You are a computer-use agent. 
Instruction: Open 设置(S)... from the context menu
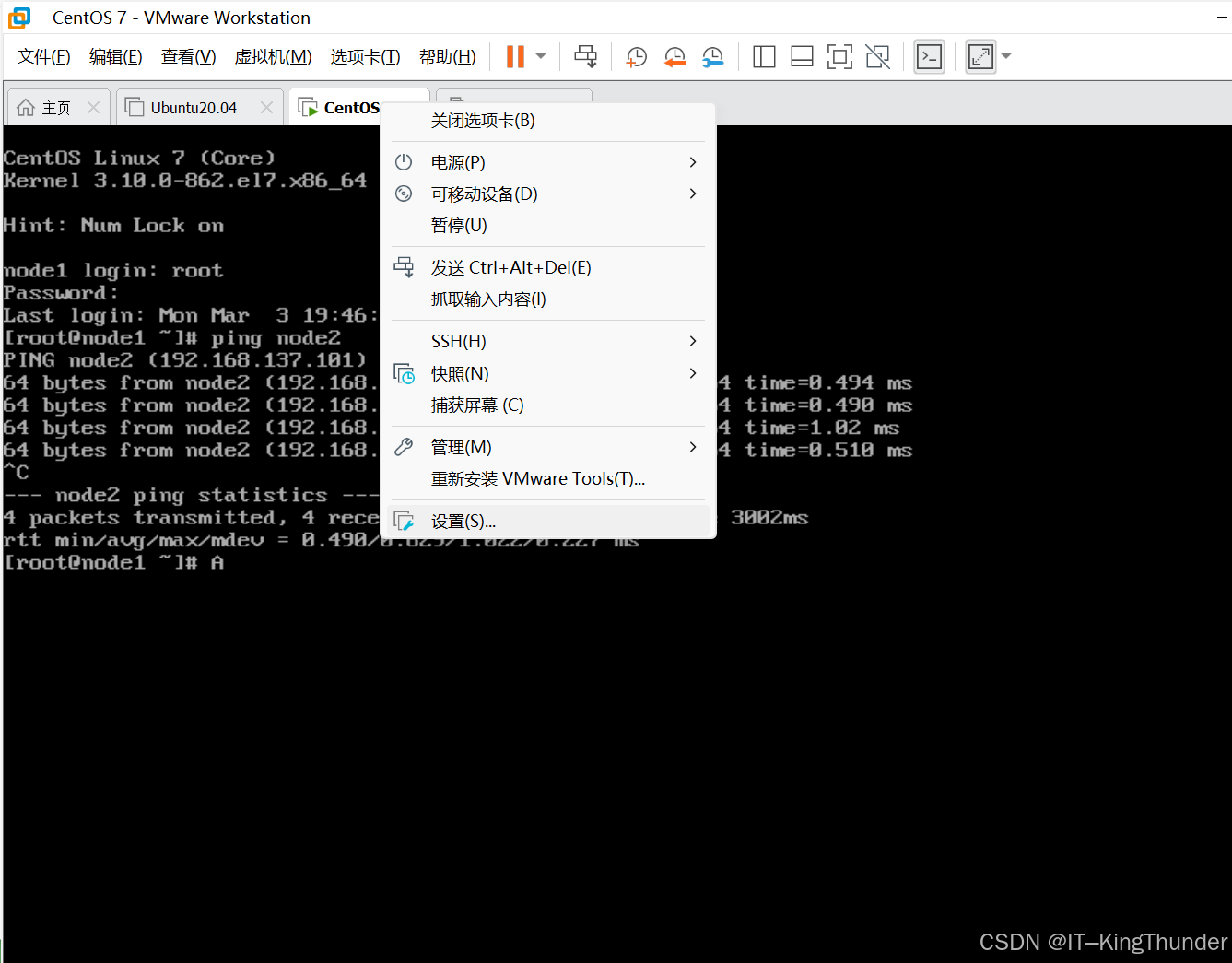(x=548, y=521)
